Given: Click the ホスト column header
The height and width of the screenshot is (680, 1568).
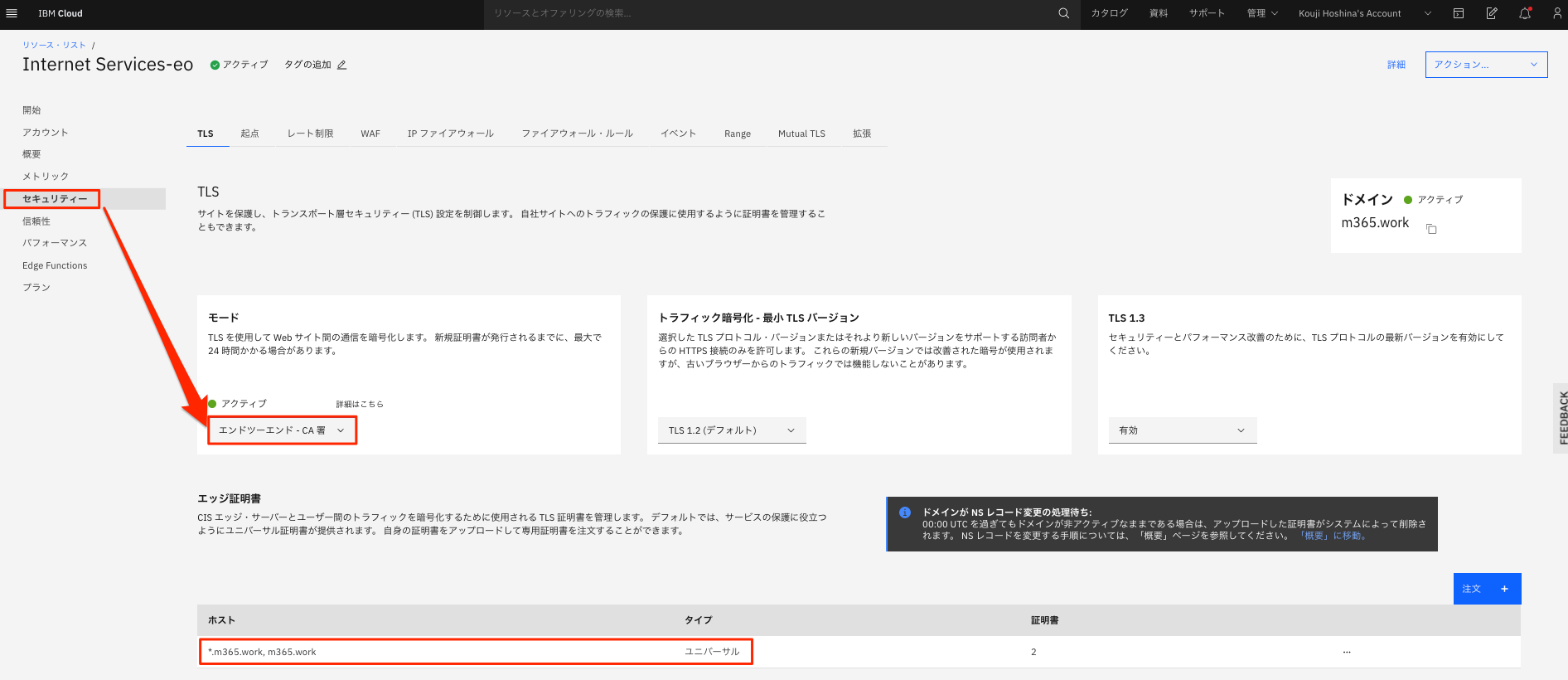Looking at the screenshot, I should pos(221,620).
